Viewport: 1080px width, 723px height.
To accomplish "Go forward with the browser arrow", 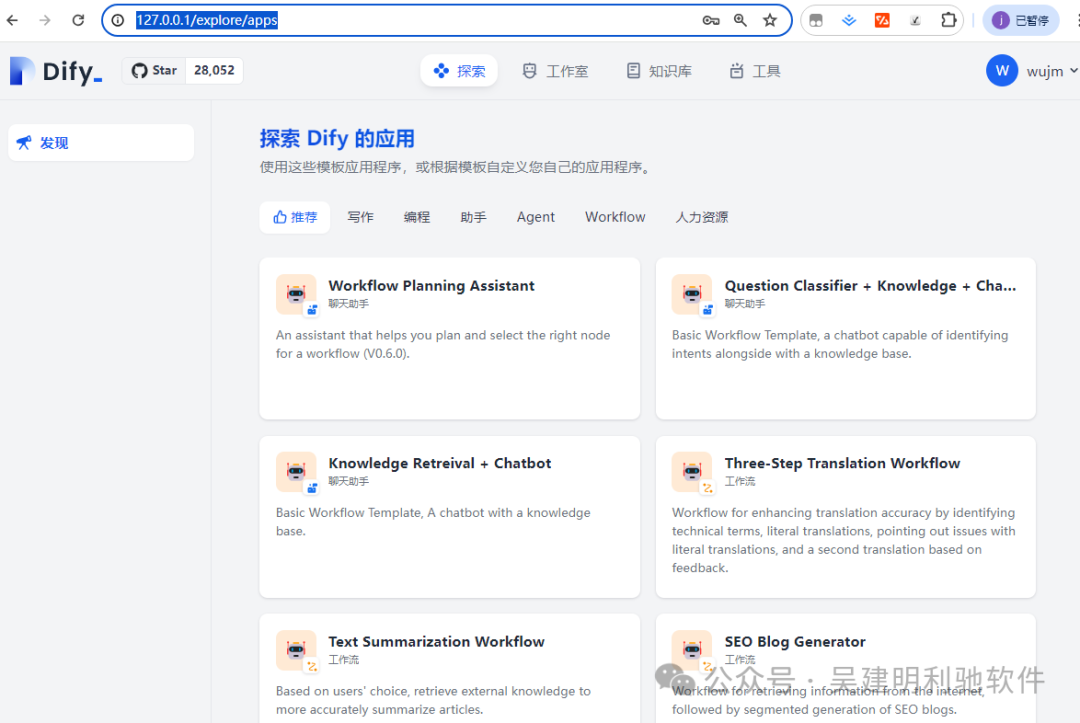I will [x=45, y=20].
